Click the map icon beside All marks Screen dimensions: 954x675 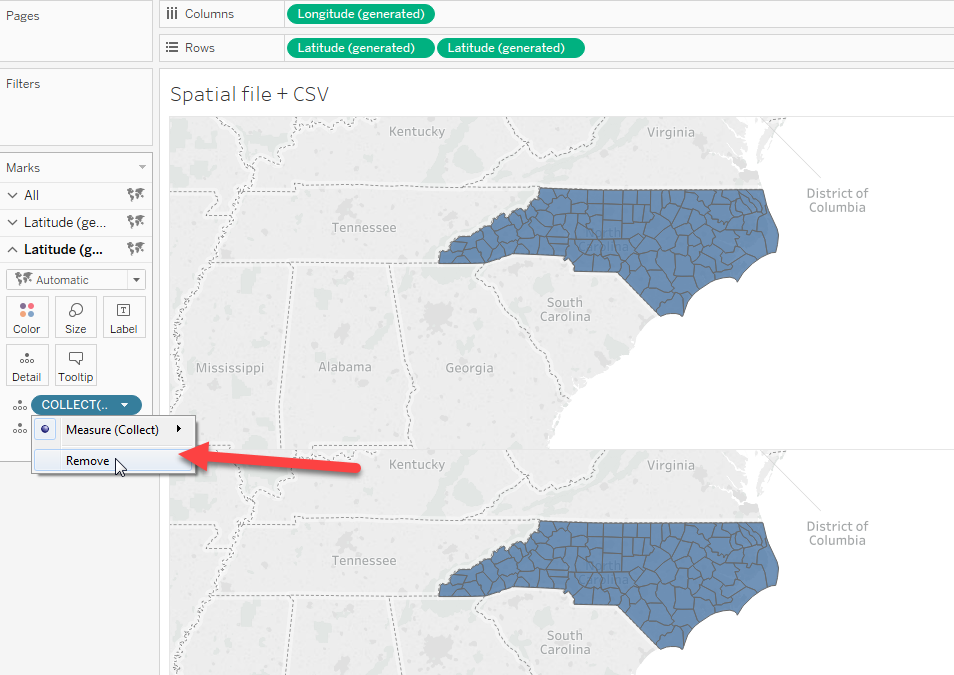tap(136, 195)
